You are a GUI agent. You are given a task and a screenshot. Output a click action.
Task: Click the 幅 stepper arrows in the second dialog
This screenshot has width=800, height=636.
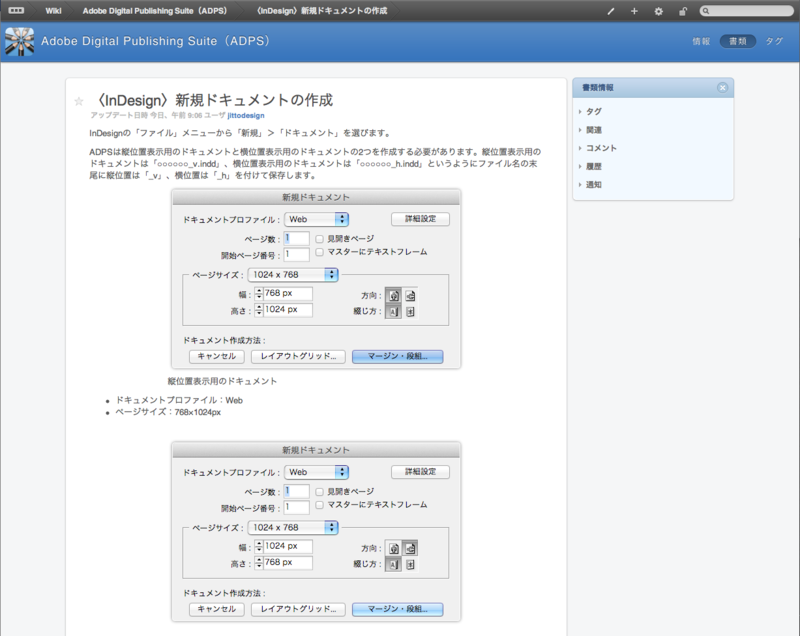(259, 547)
